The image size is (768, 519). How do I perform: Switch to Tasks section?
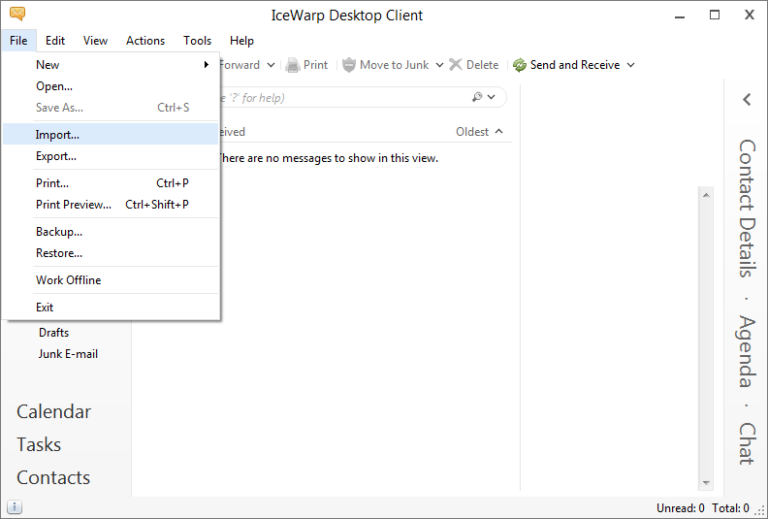(39, 445)
